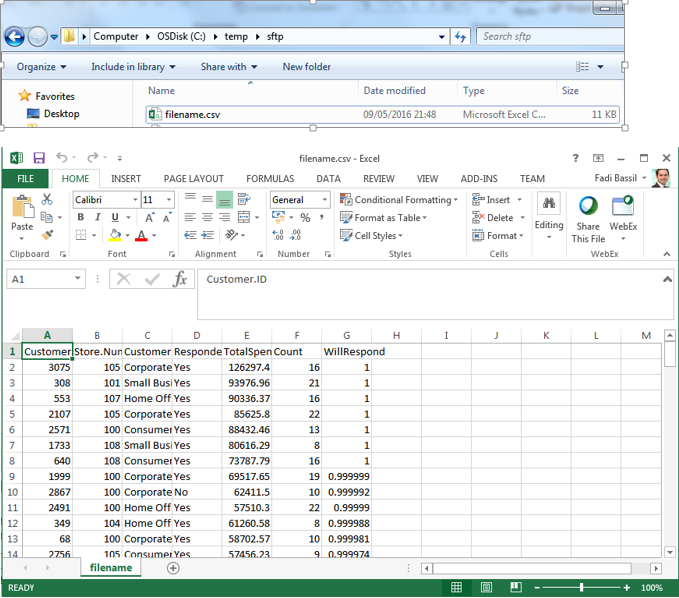Switch to Page Layout view icon

click(x=486, y=587)
